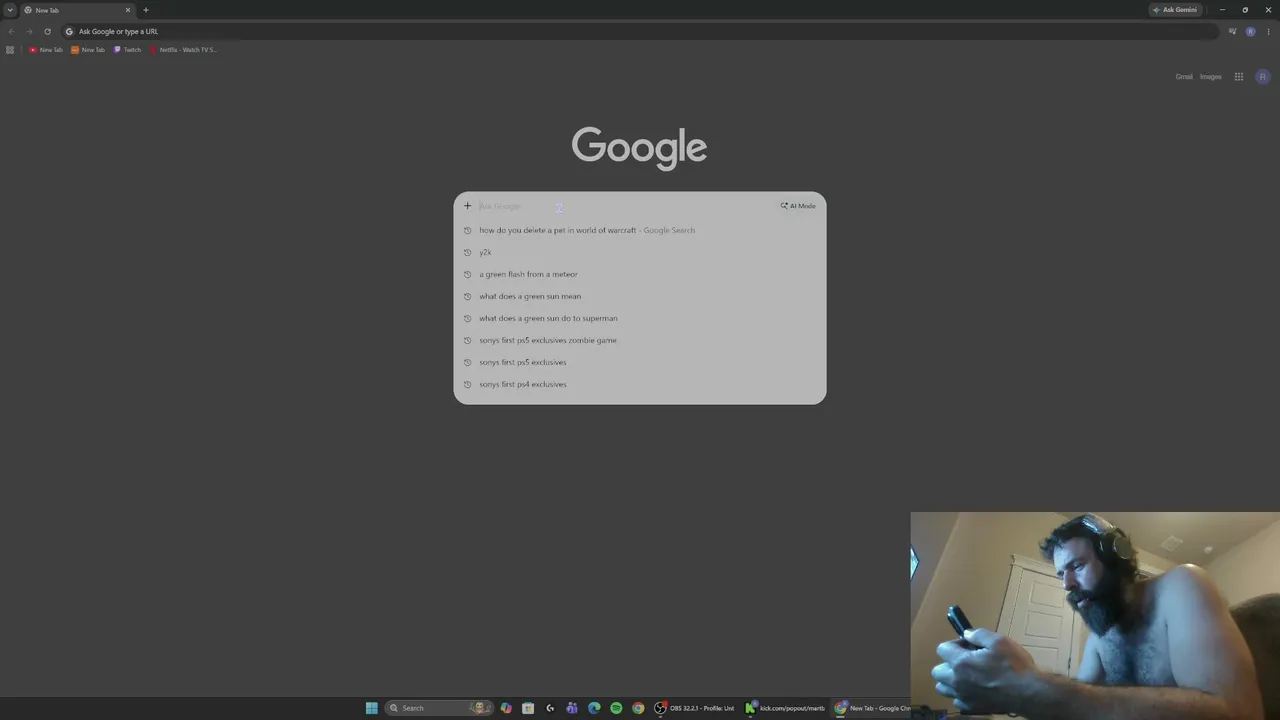Select suggestion about deleting a WoW pet

pyautogui.click(x=640, y=230)
